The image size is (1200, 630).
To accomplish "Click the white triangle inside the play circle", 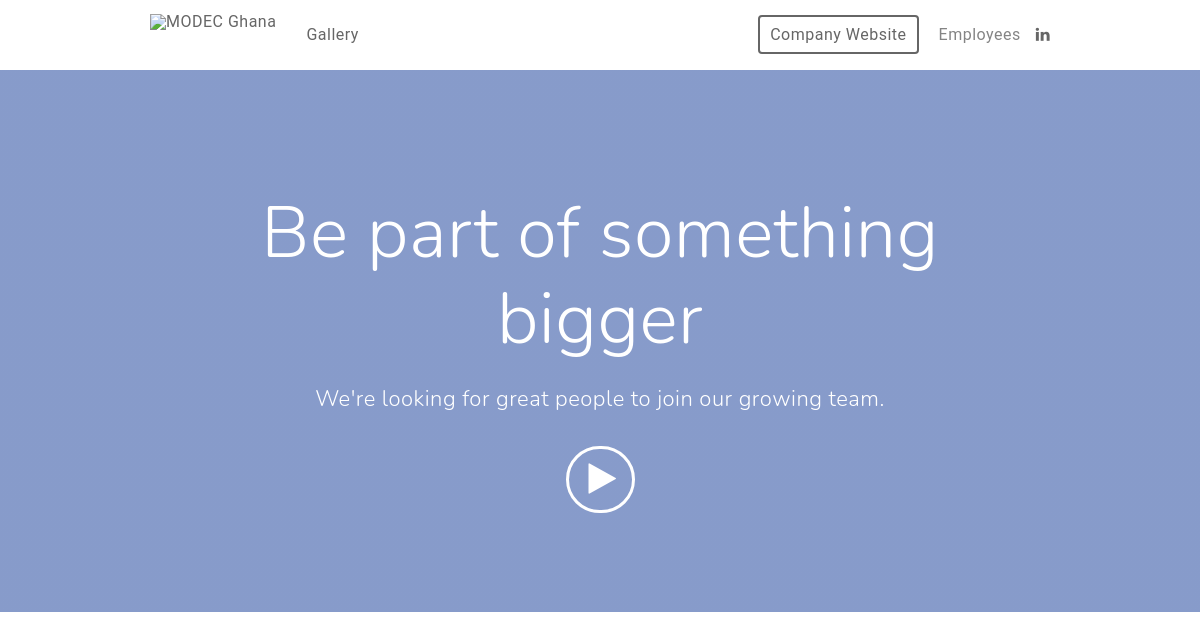I will pyautogui.click(x=601, y=479).
